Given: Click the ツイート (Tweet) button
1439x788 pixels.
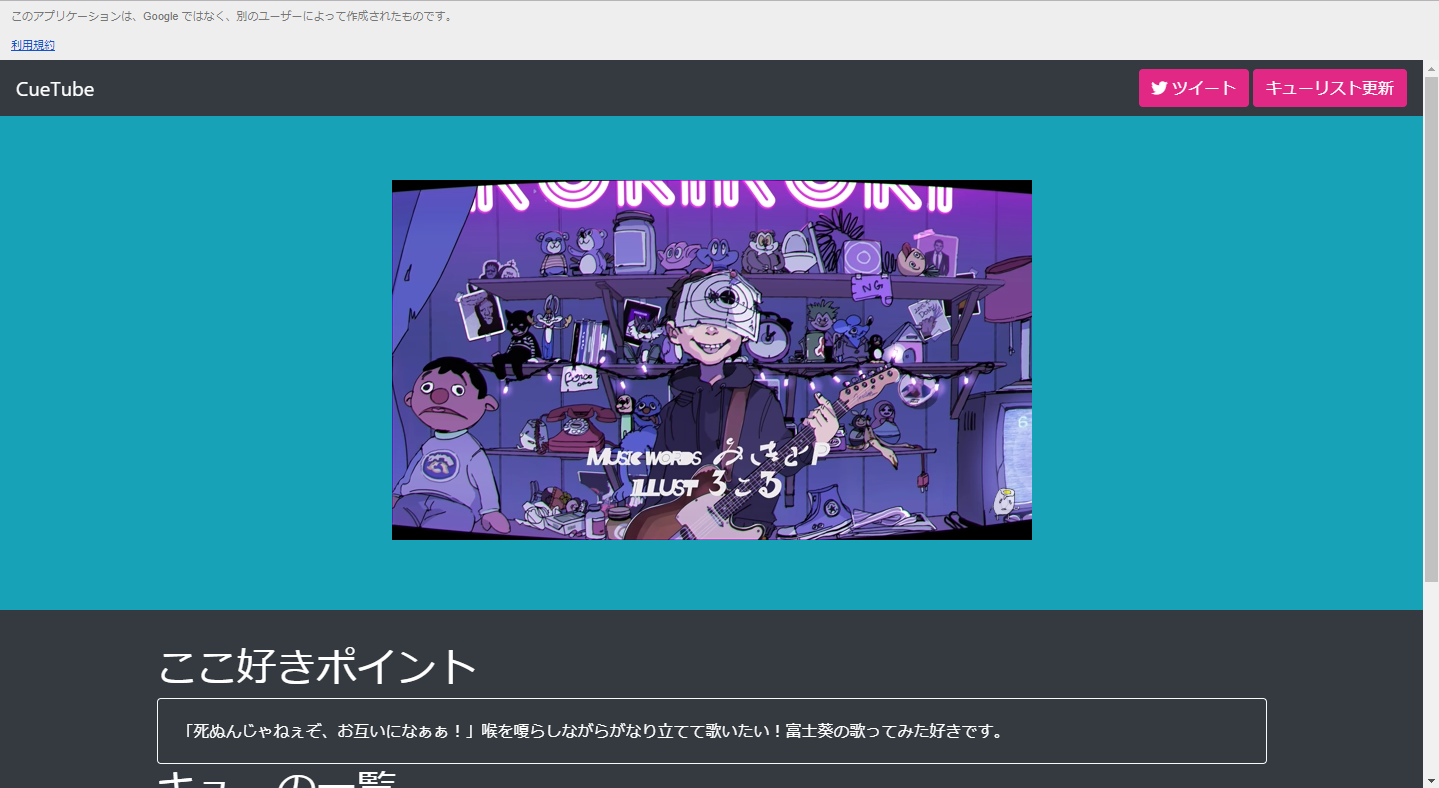Looking at the screenshot, I should 1193,88.
